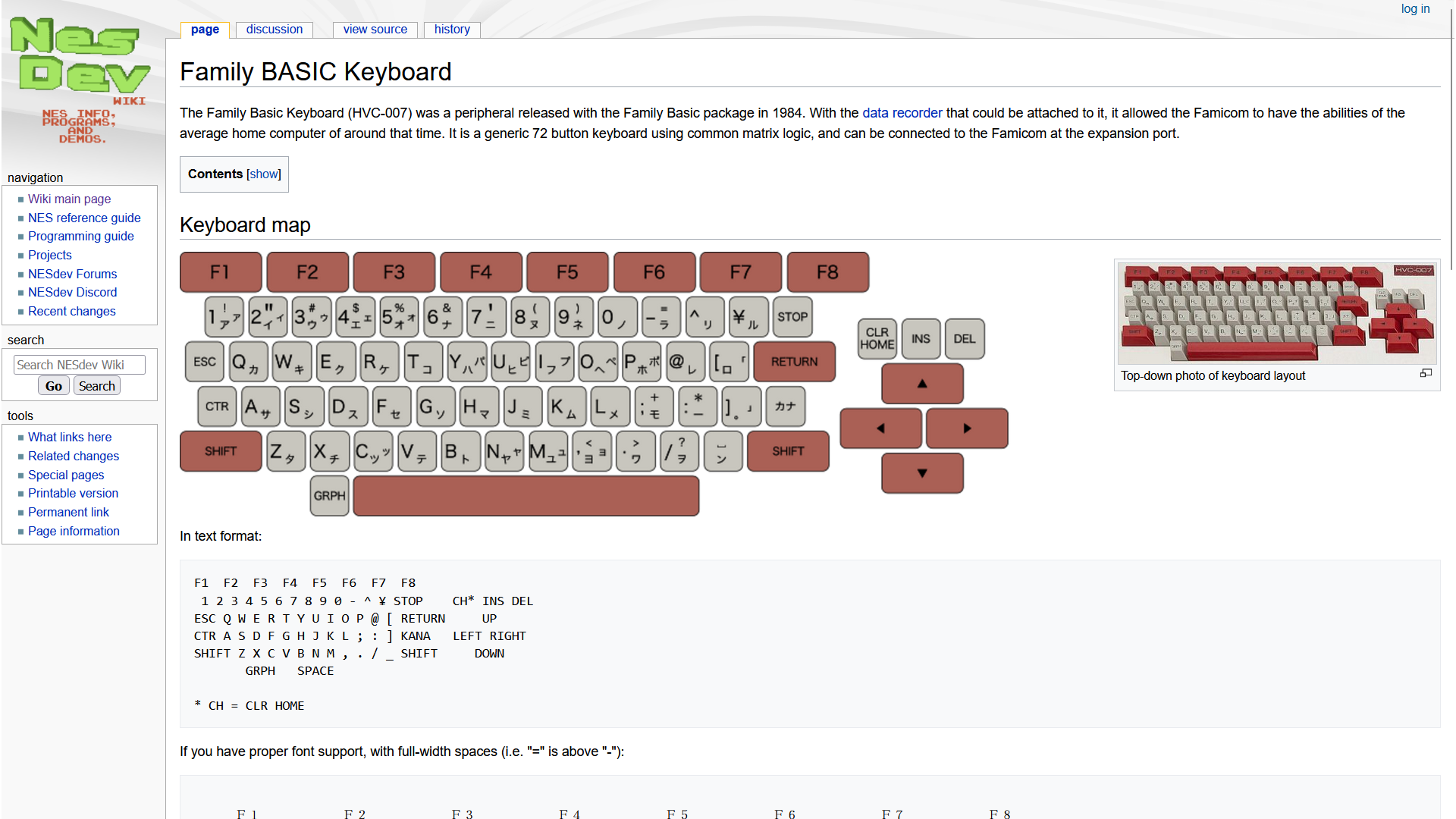Open the history tab

click(x=452, y=30)
